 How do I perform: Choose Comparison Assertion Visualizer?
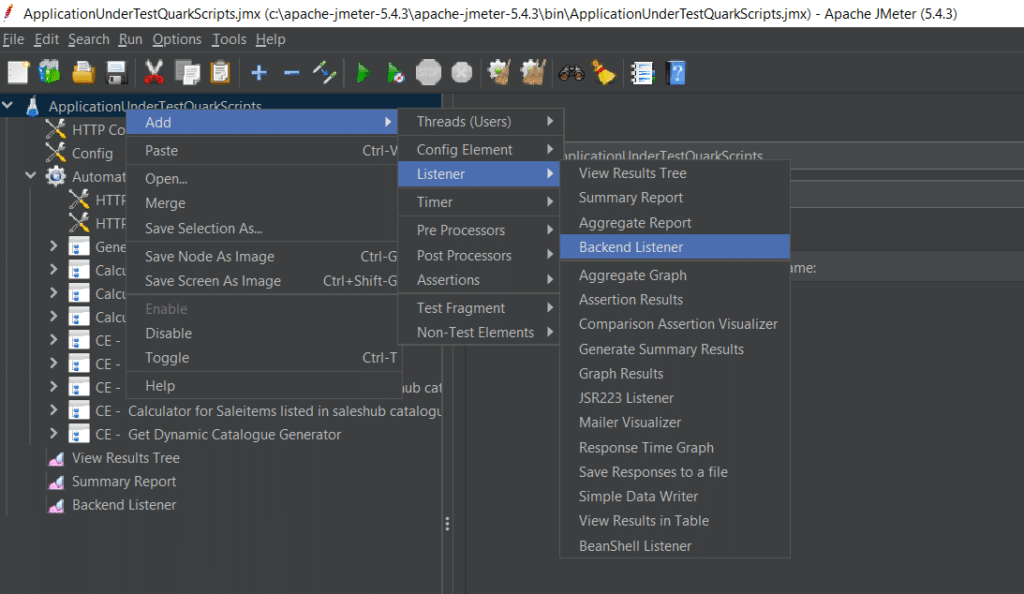(675, 324)
